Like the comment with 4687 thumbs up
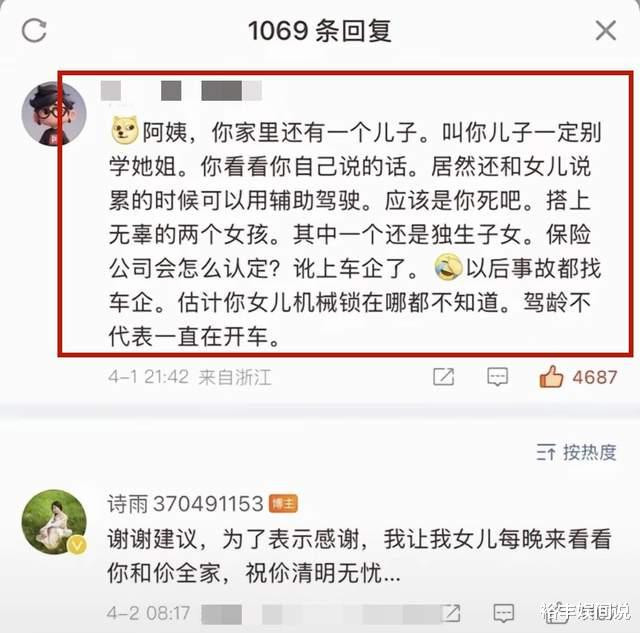640x633 pixels. (551, 376)
